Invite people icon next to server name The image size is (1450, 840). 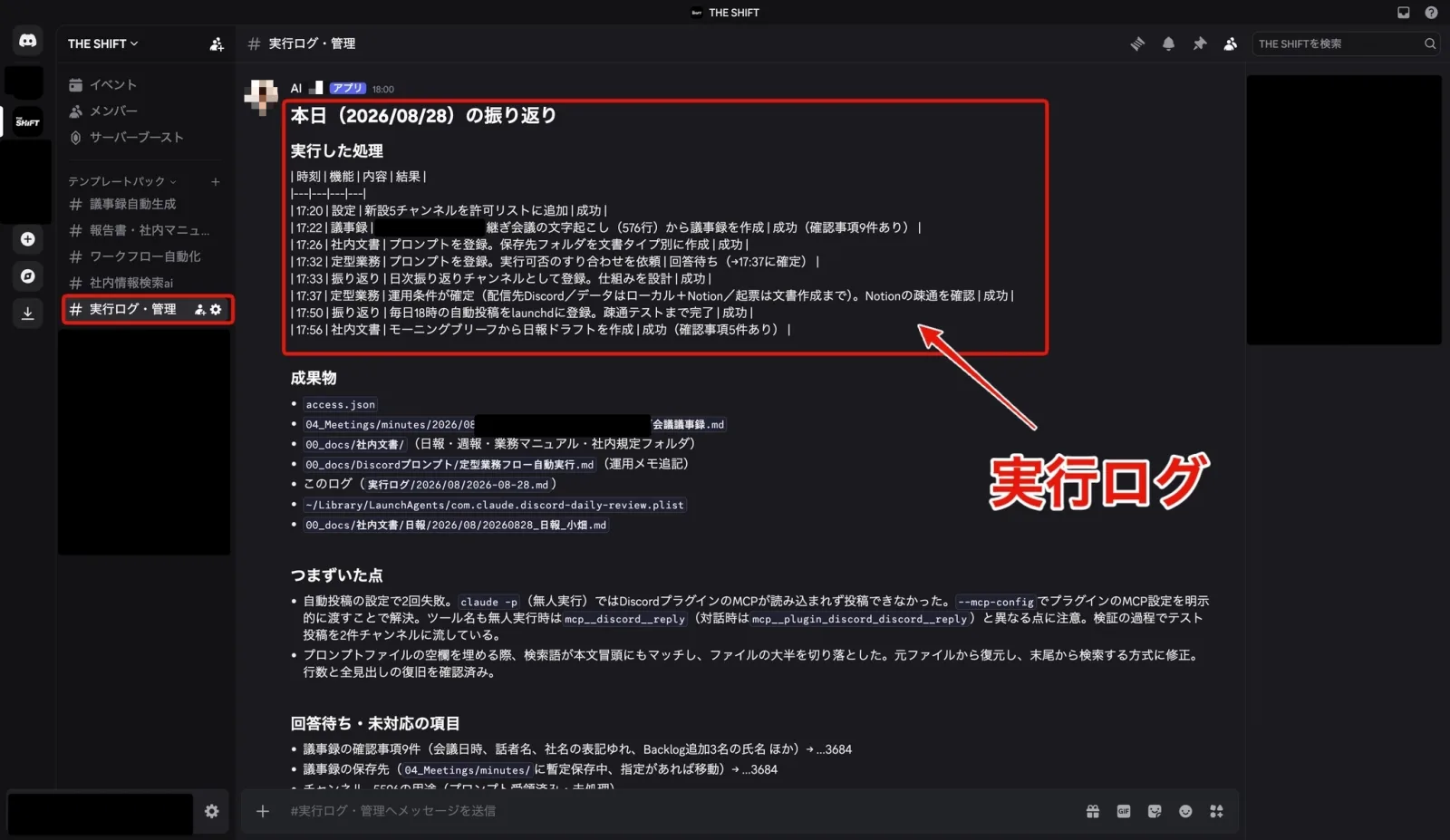click(x=217, y=43)
